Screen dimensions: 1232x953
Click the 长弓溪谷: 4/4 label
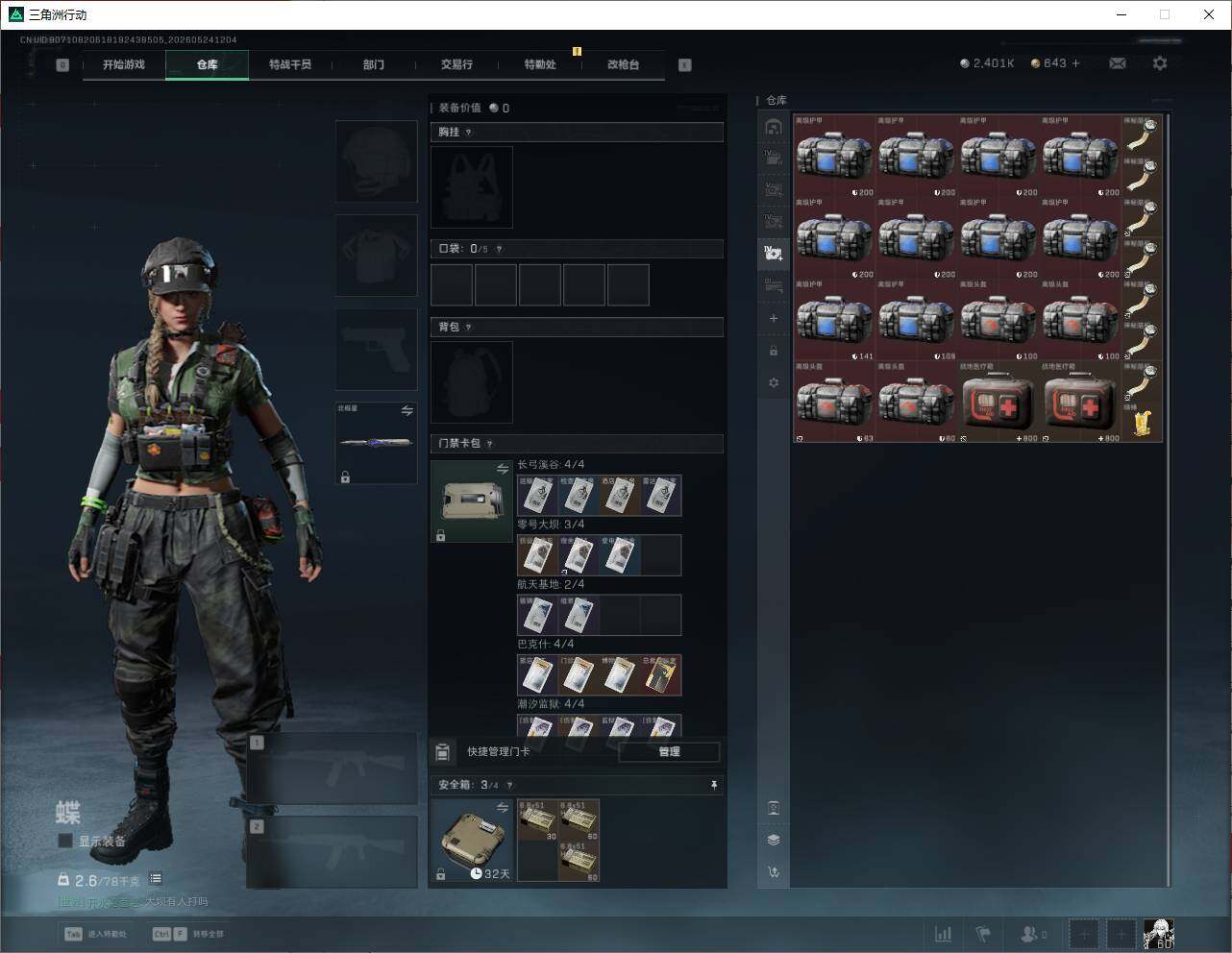point(551,465)
